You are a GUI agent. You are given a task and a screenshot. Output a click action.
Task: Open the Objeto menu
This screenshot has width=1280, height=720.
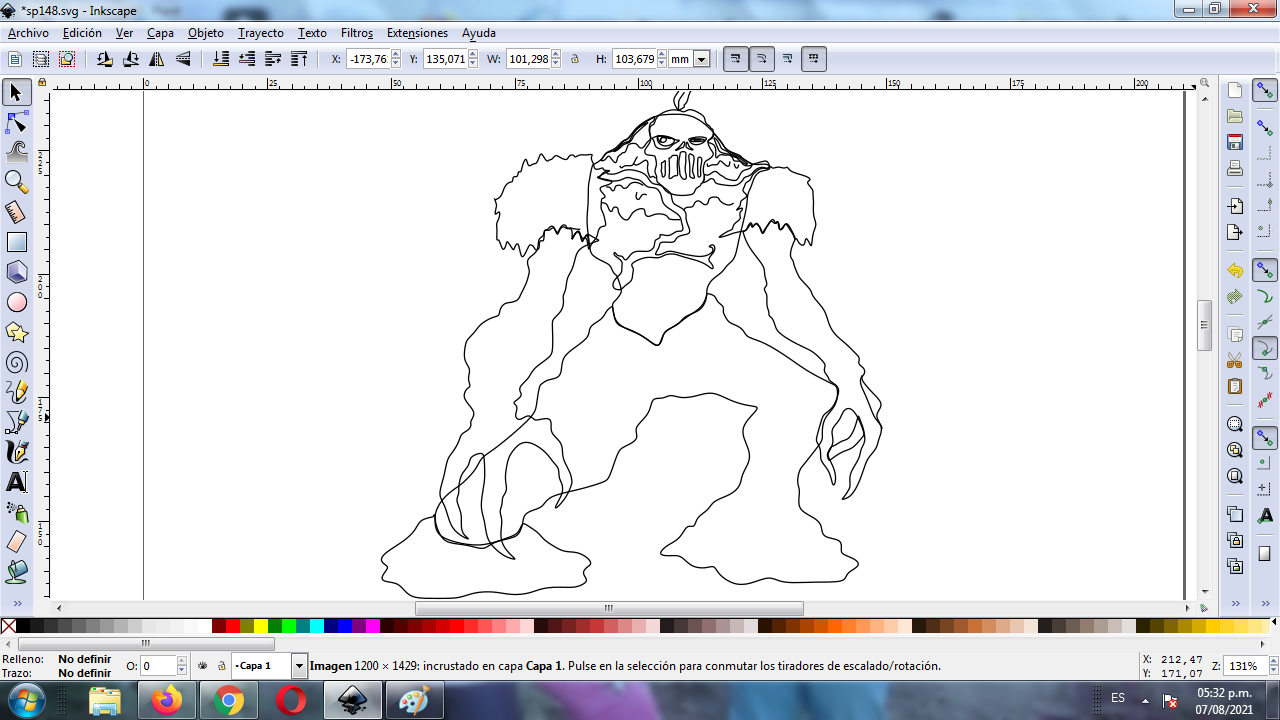pyautogui.click(x=206, y=33)
